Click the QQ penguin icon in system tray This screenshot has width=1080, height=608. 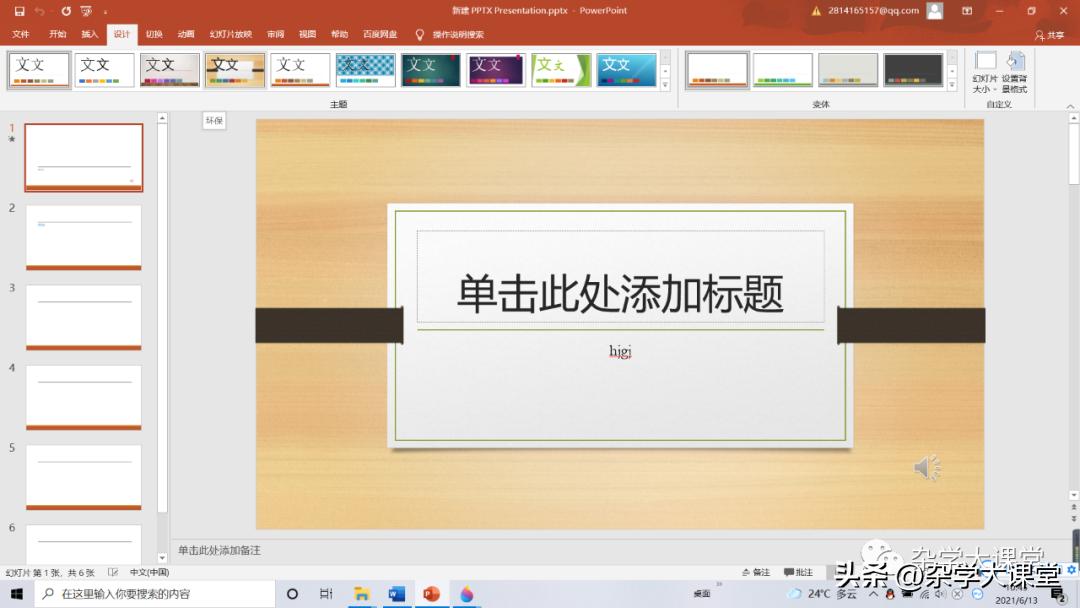point(888,595)
